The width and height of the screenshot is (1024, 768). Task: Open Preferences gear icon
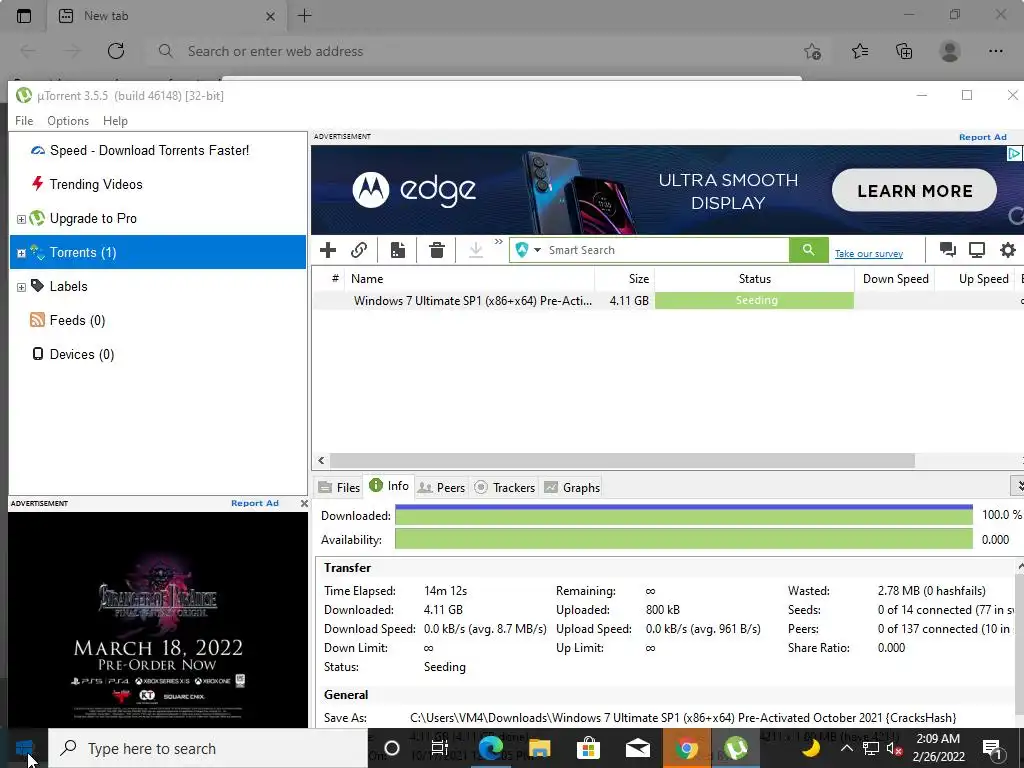(x=1008, y=249)
